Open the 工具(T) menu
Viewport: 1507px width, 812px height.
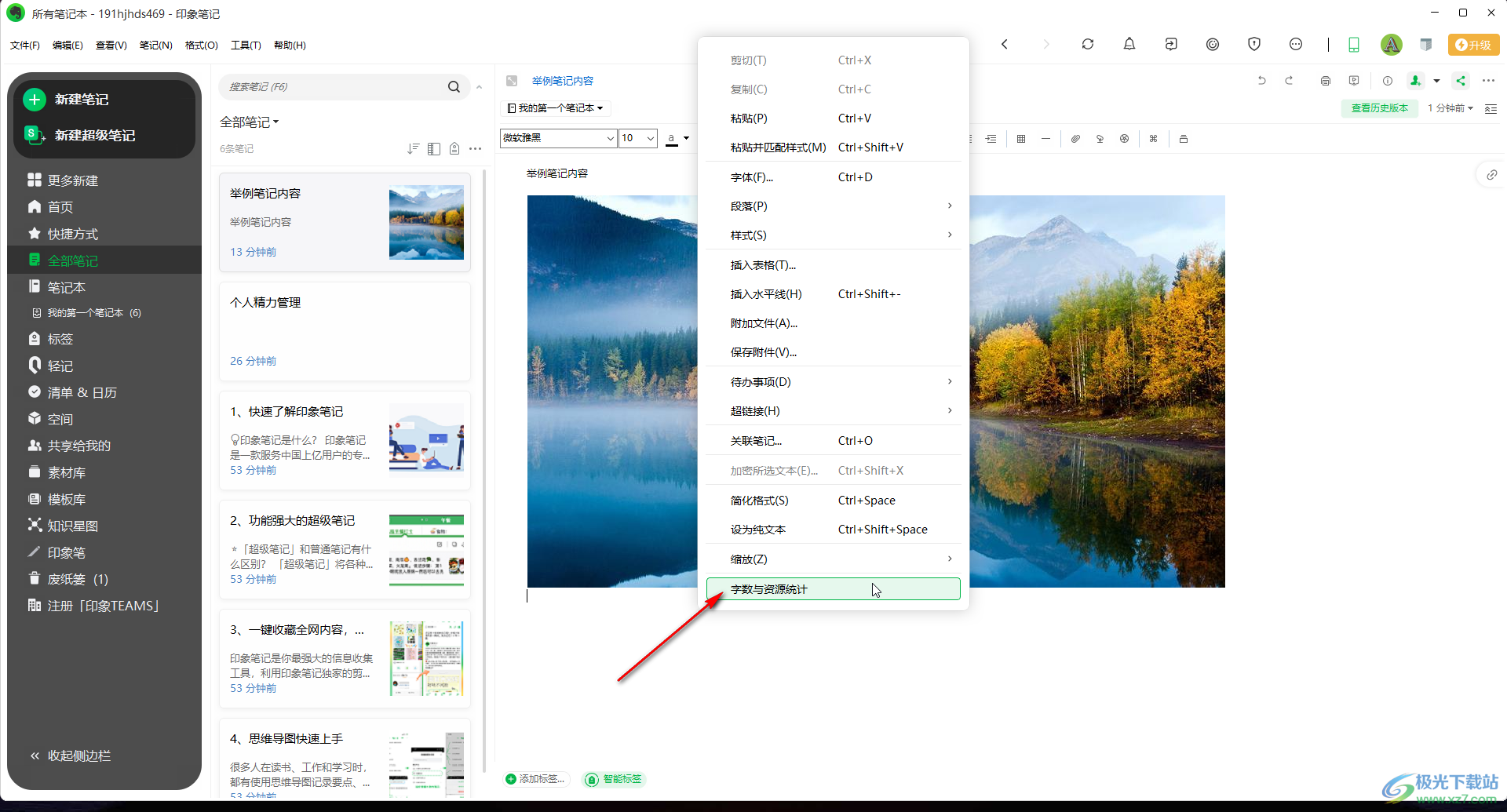click(246, 46)
